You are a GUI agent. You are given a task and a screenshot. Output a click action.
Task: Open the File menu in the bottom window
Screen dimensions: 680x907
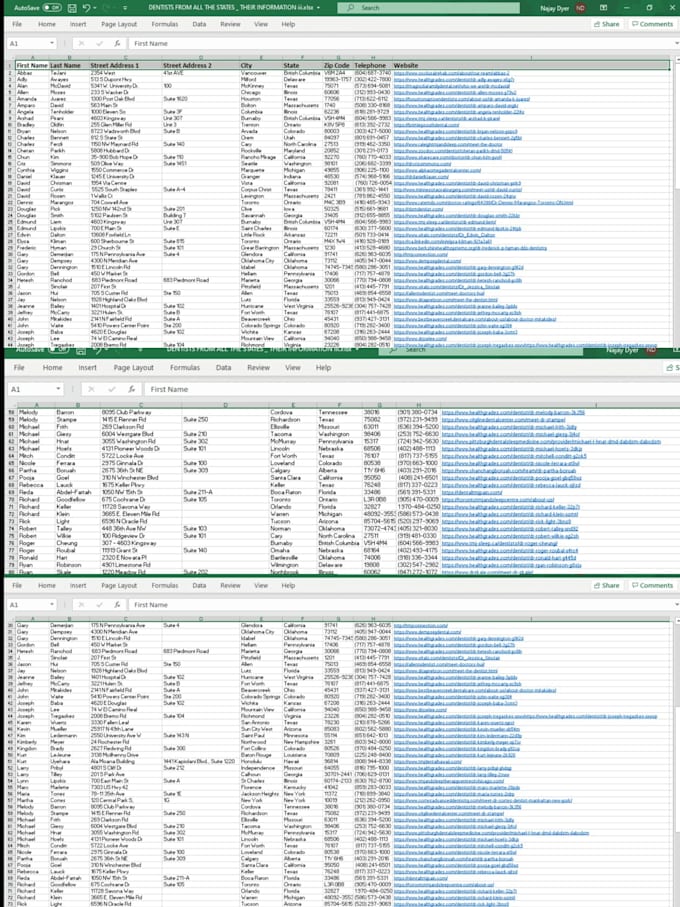[x=17, y=585]
